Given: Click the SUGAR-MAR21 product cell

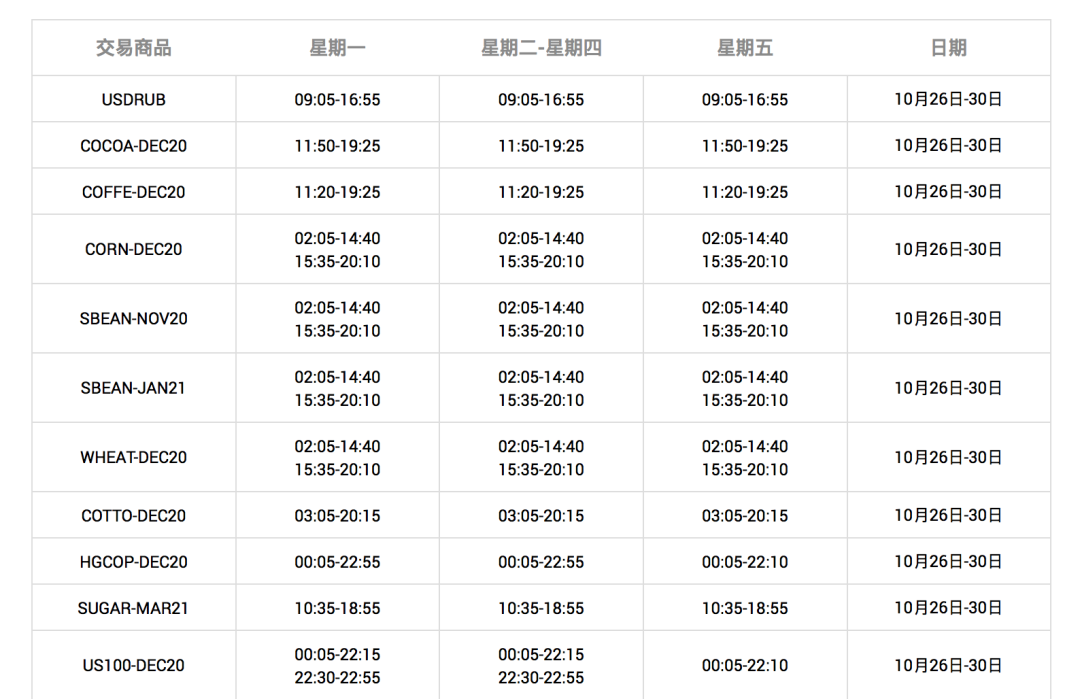Looking at the screenshot, I should point(134,608).
